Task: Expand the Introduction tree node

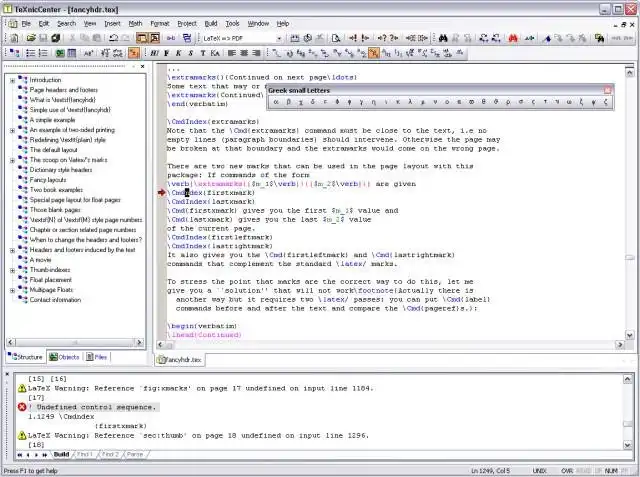Action: 11,80
